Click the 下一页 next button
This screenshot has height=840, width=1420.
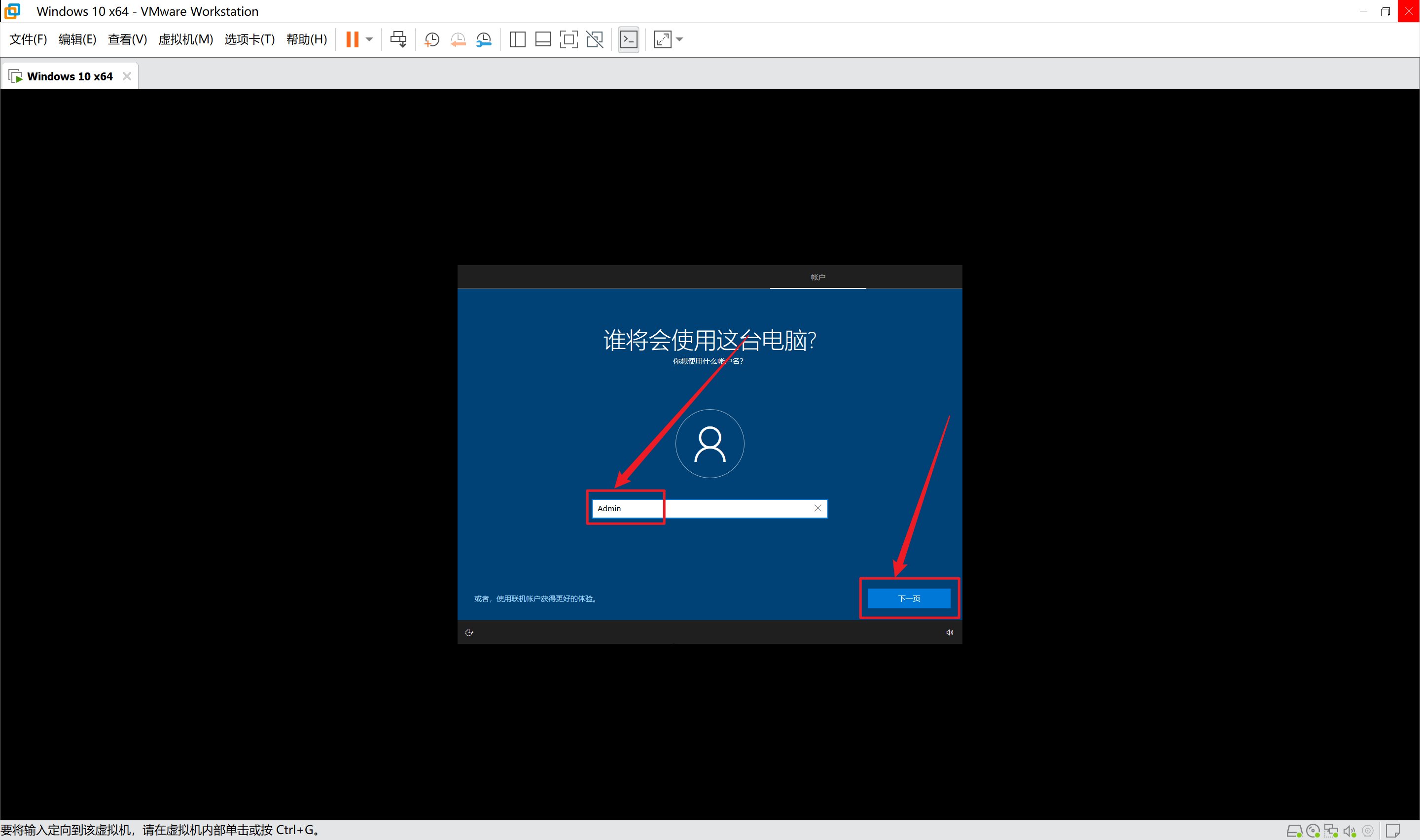(908, 598)
